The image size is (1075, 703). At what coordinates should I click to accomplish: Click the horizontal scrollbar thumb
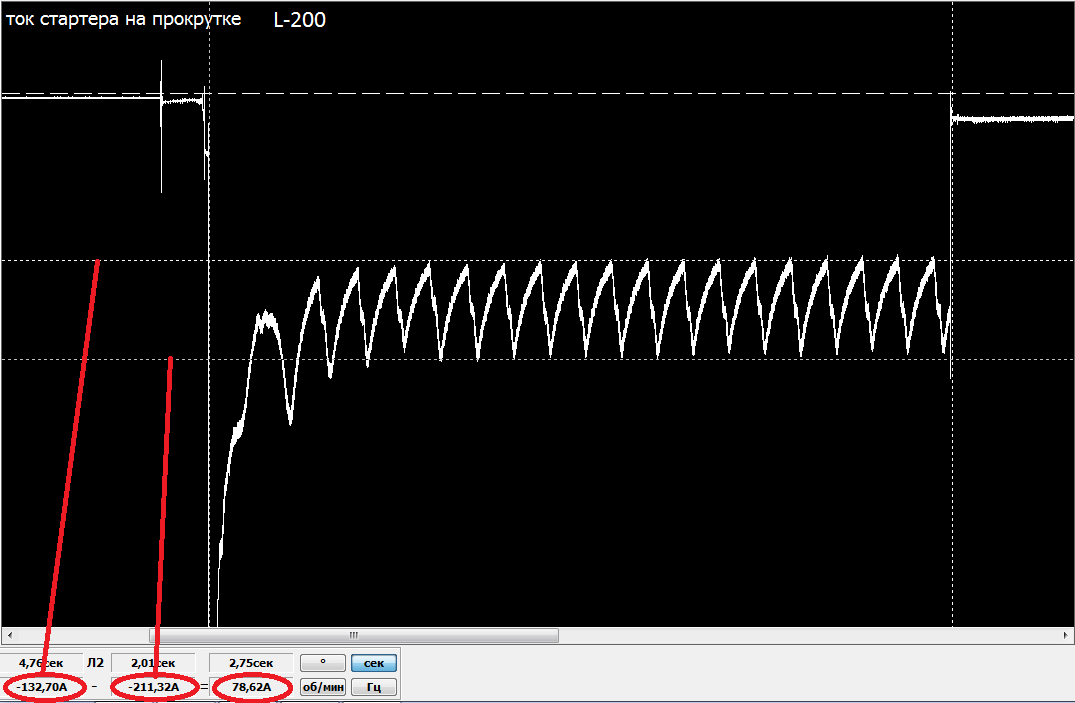point(354,635)
